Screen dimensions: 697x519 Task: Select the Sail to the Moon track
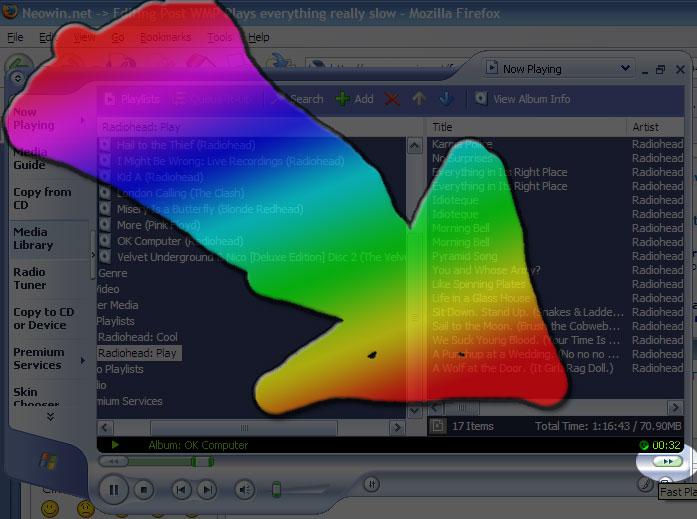coord(526,326)
